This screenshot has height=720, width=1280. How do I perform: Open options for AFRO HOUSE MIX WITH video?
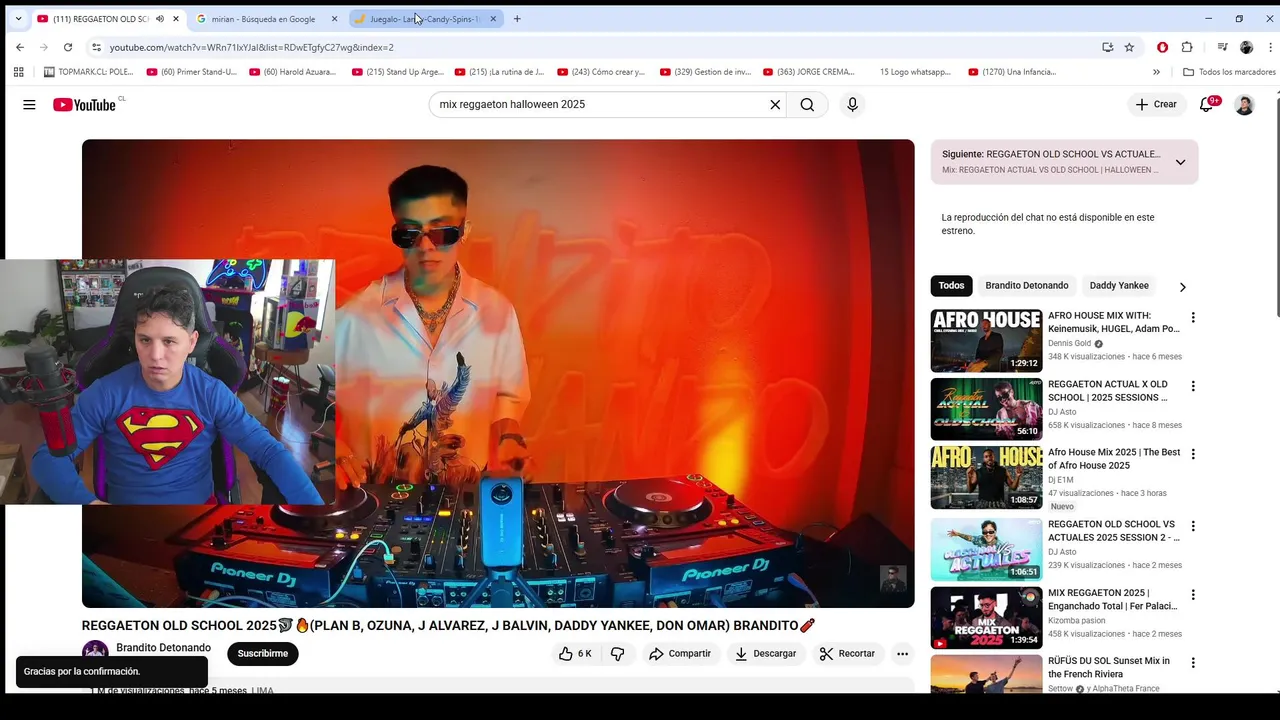point(1192,318)
